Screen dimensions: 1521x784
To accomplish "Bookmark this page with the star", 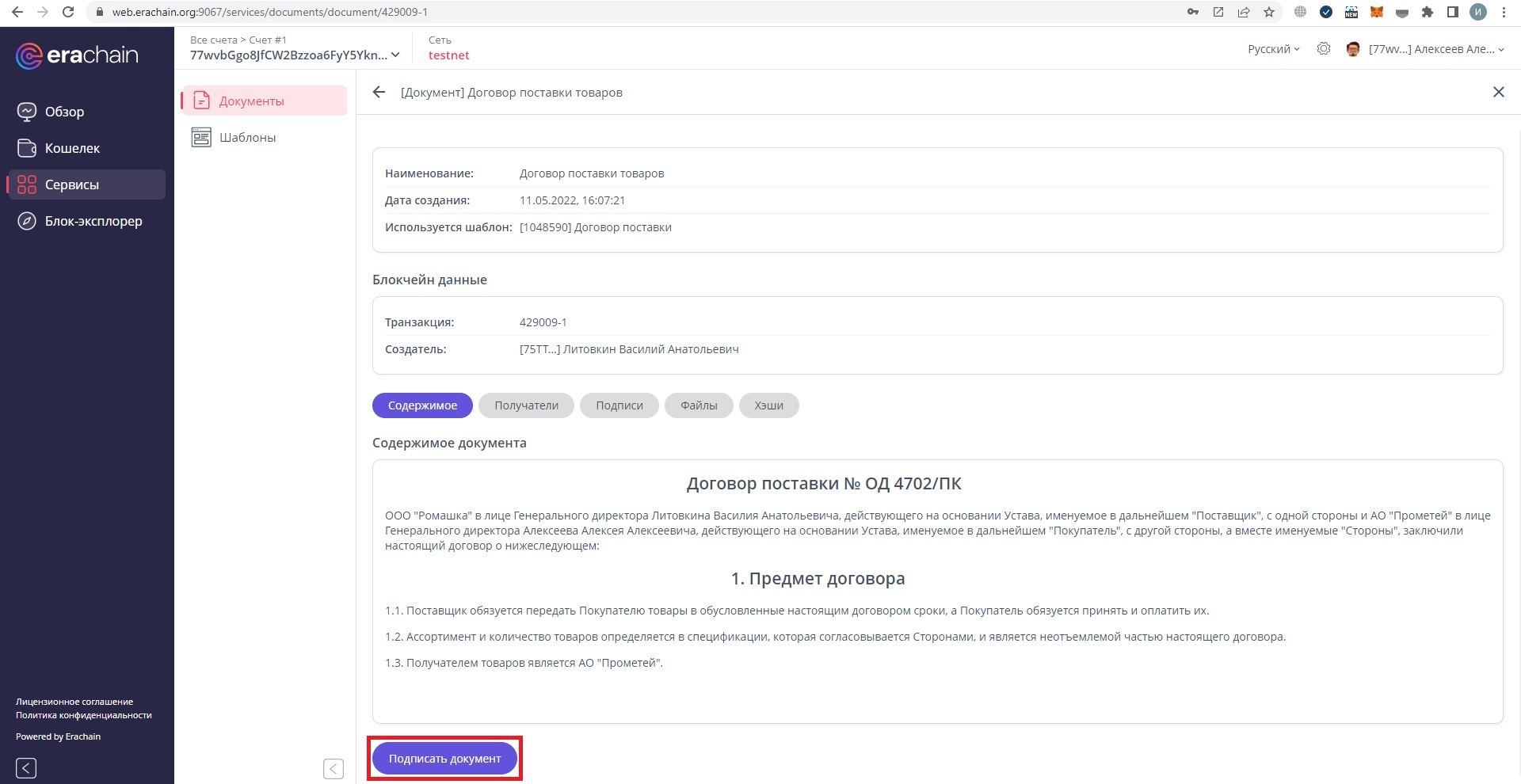I will (x=1269, y=12).
